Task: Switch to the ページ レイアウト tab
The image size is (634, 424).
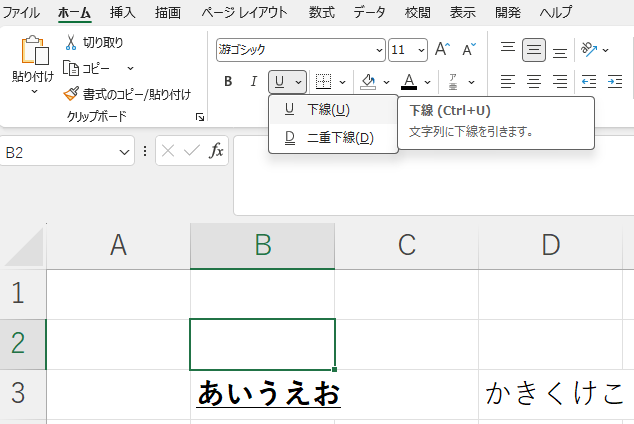Action: (244, 13)
